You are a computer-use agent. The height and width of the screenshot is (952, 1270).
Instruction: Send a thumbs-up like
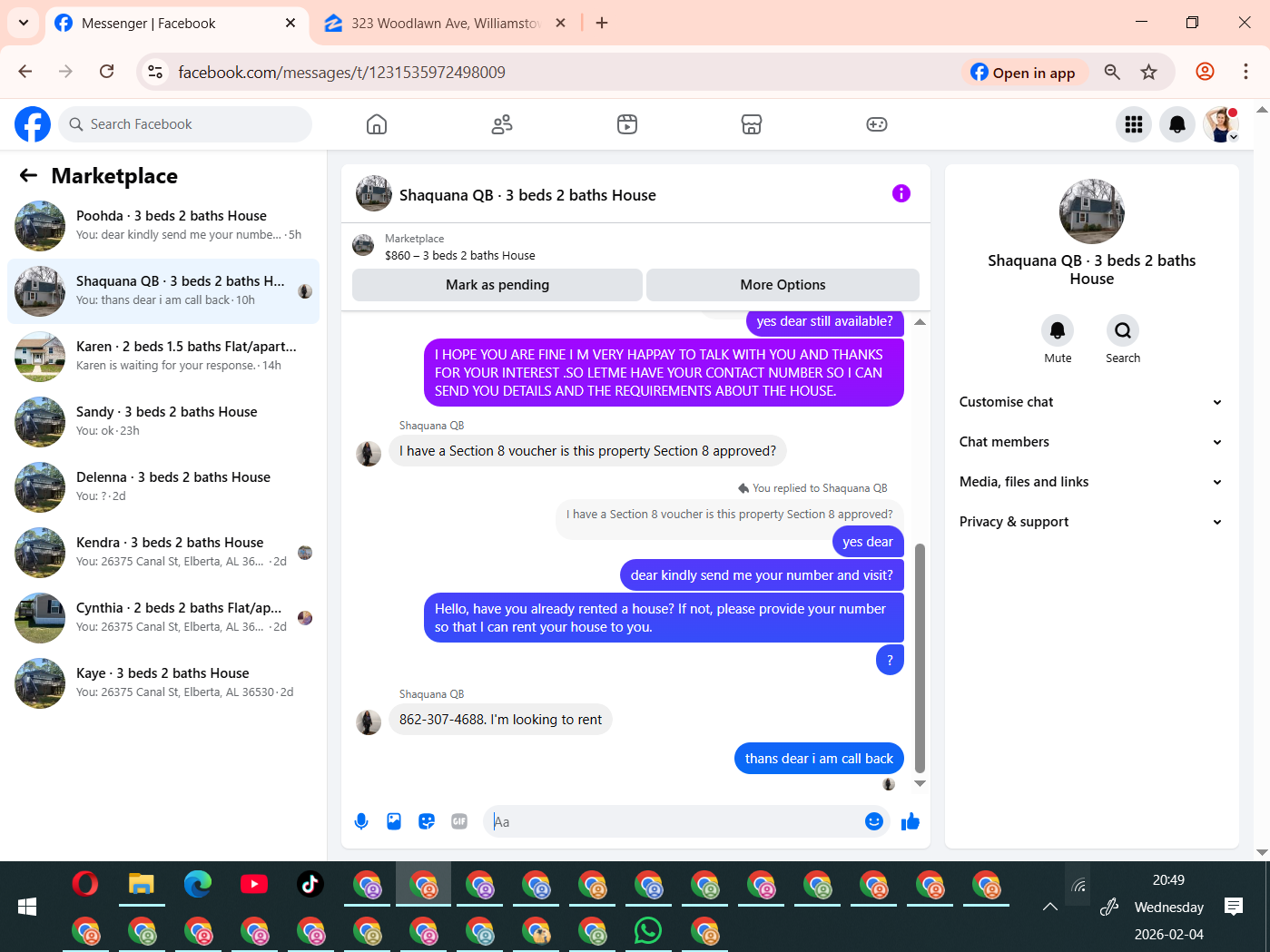(911, 821)
